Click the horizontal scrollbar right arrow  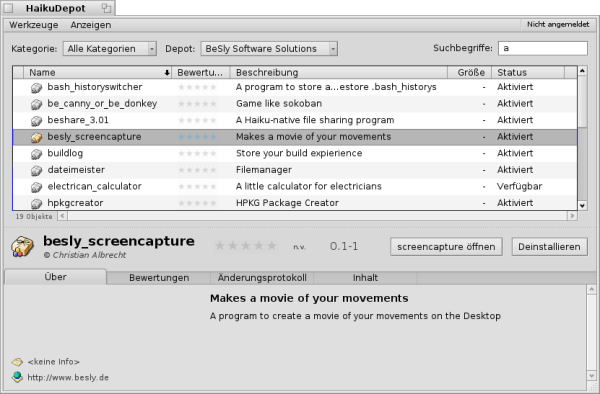572,216
